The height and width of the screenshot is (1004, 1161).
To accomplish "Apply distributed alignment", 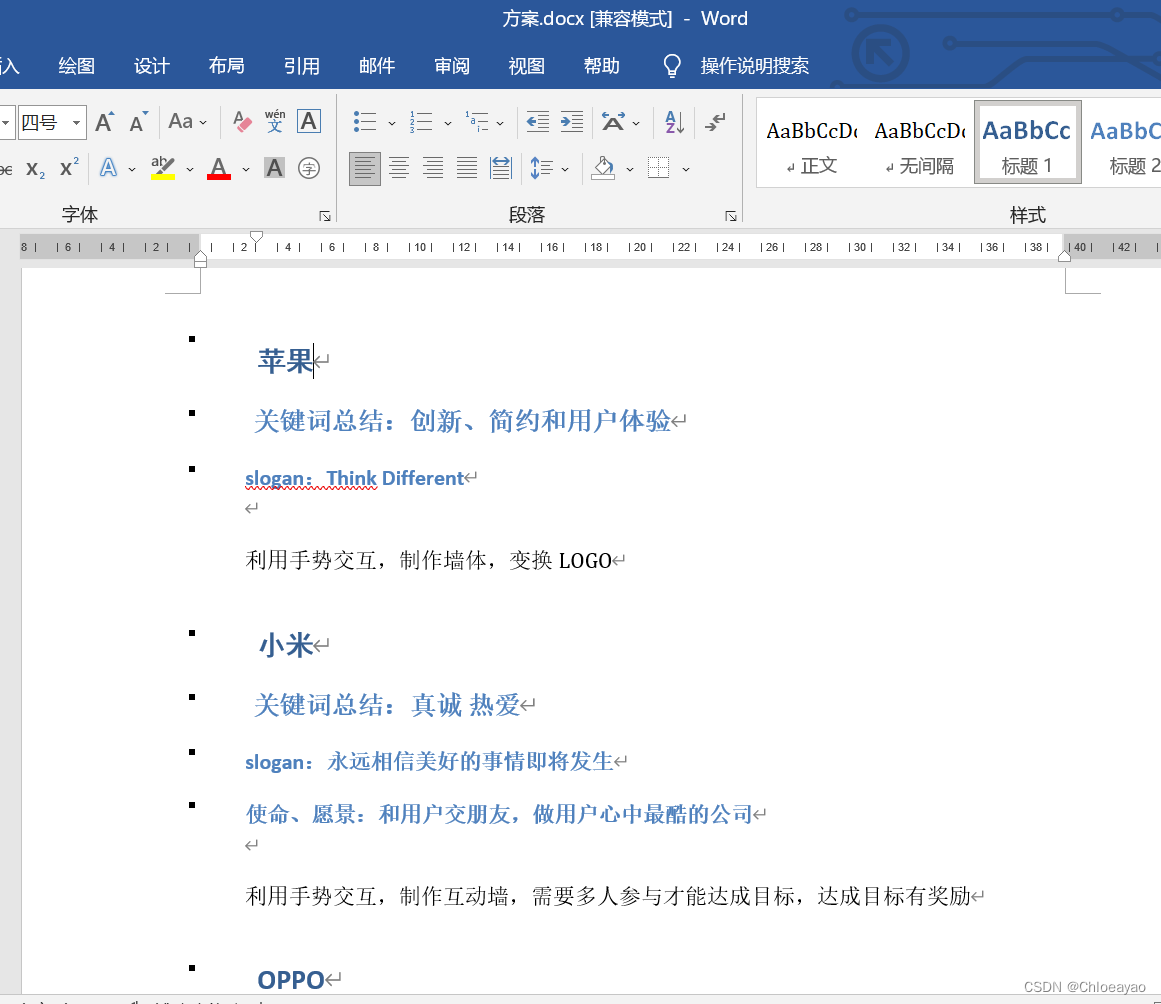I will 501,169.
